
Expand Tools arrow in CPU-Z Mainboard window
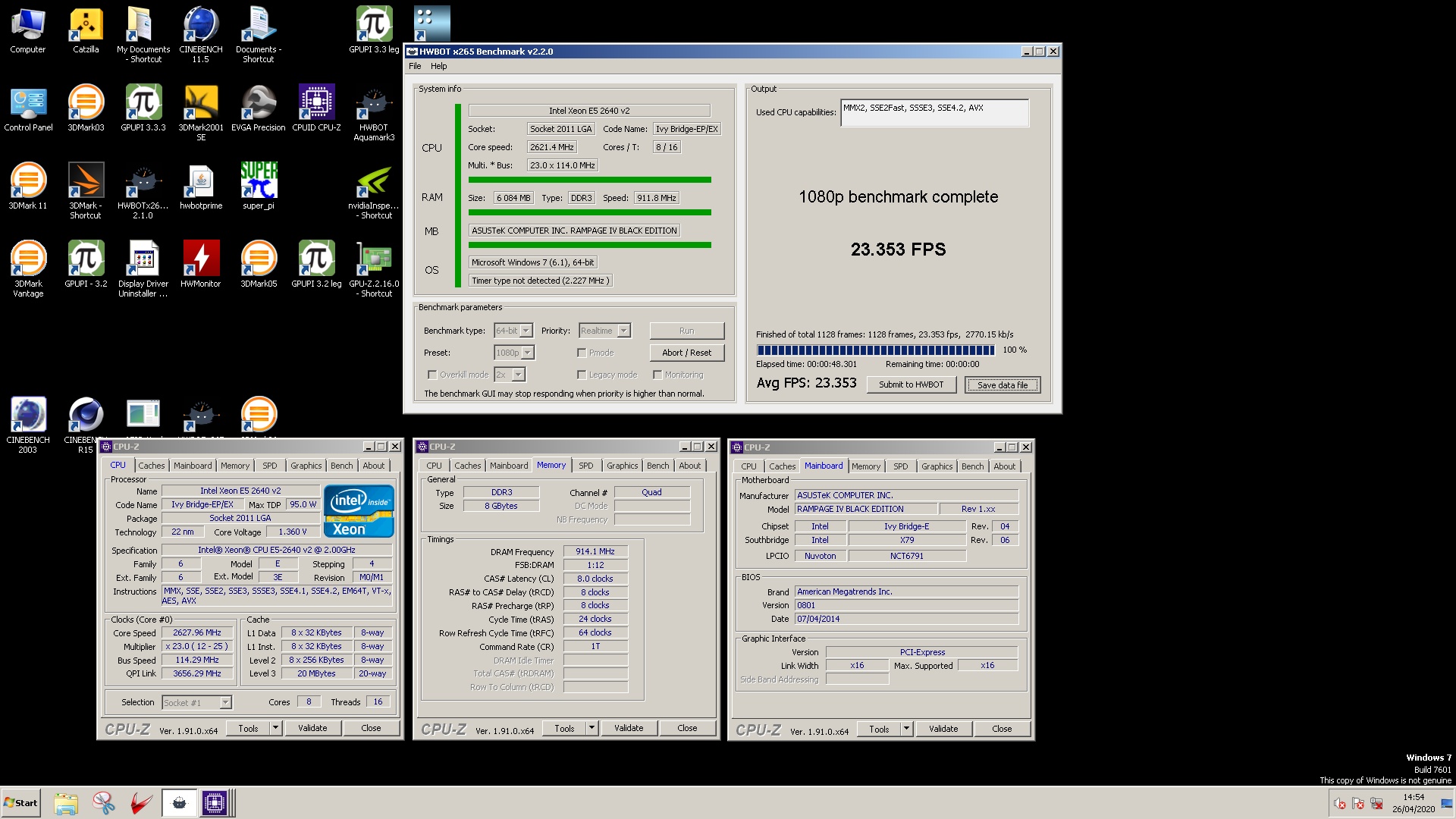(906, 729)
